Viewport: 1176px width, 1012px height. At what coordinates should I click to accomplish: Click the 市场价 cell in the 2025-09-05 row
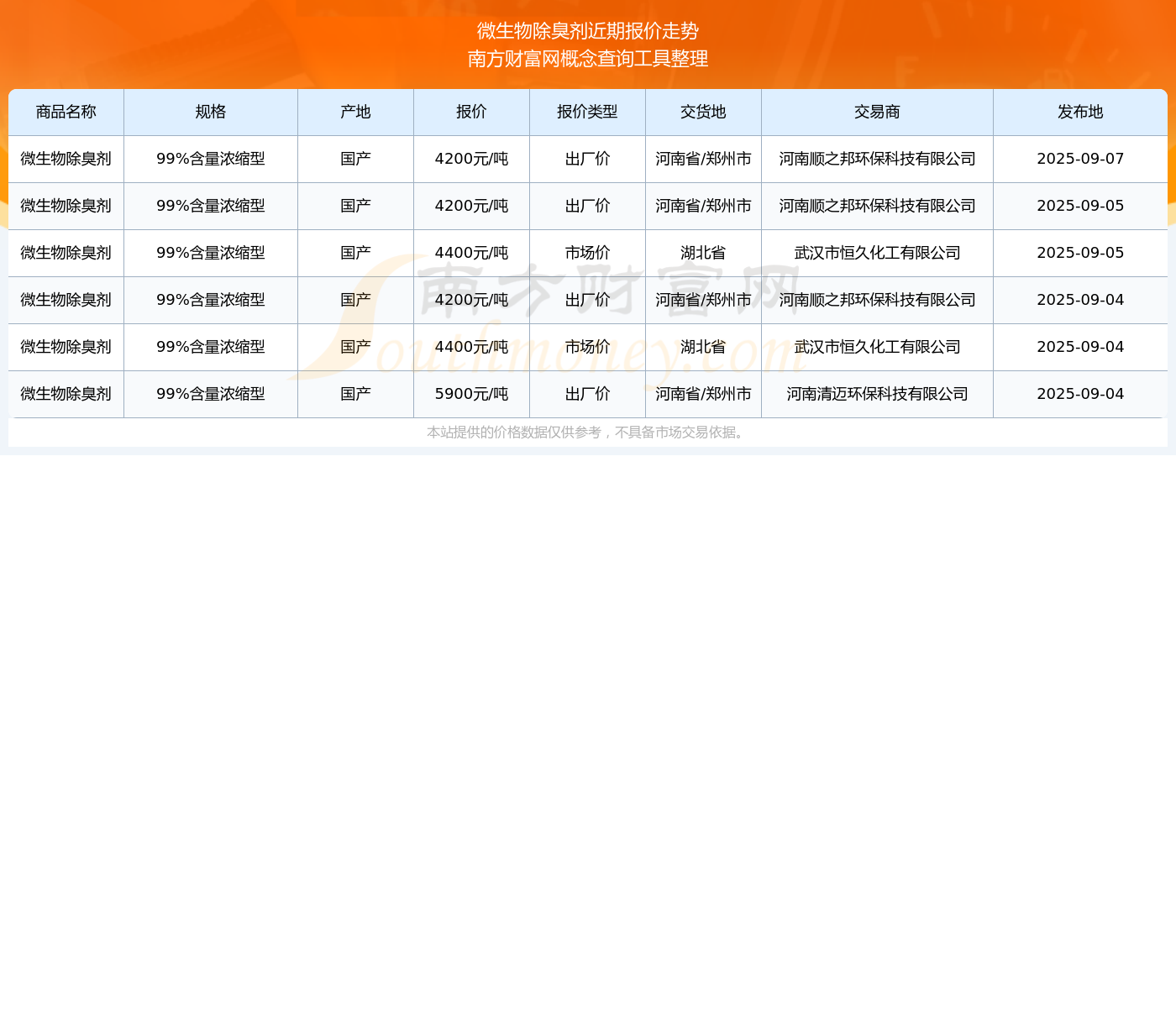tap(587, 253)
